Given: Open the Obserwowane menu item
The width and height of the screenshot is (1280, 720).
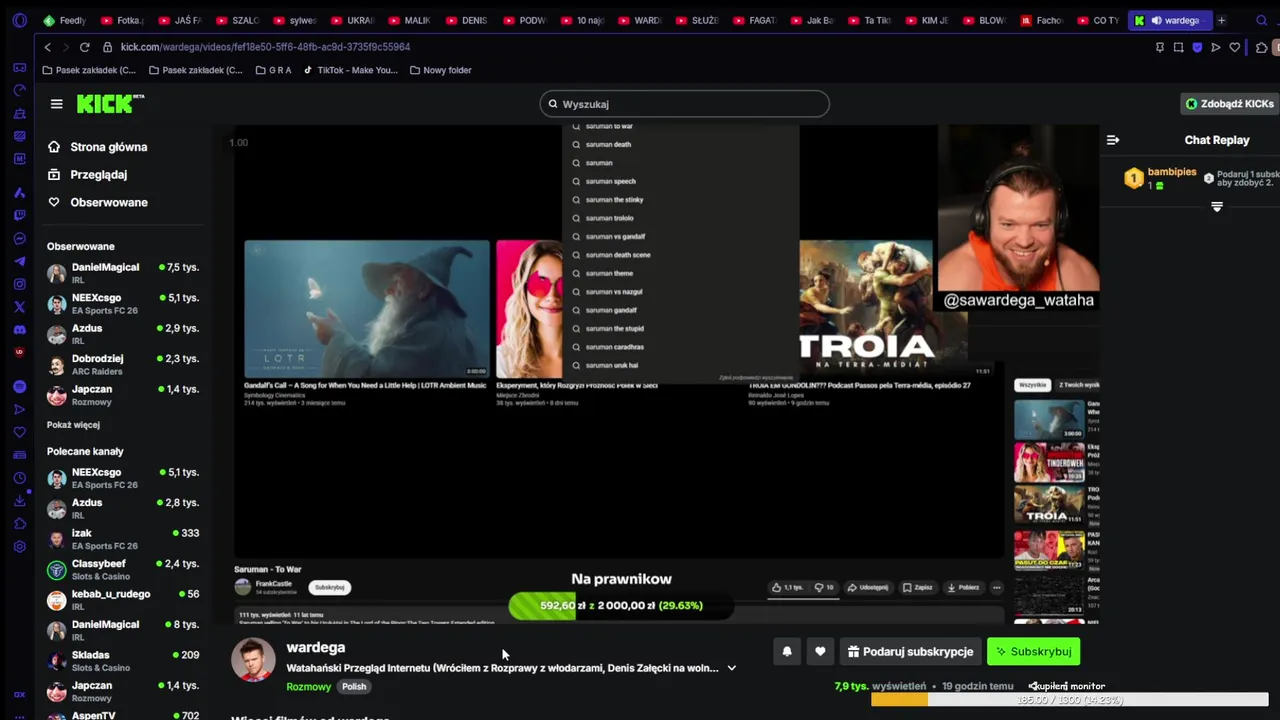Looking at the screenshot, I should [x=108, y=202].
